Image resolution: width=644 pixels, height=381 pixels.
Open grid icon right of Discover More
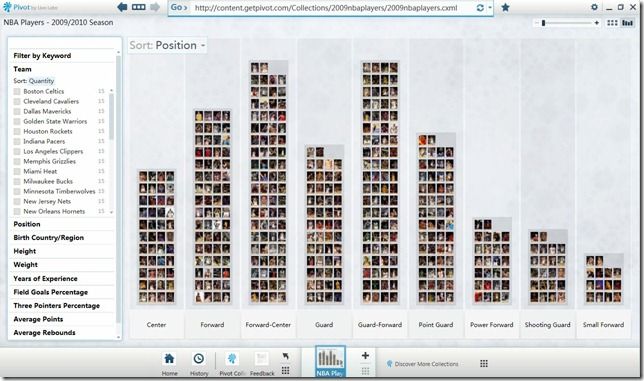tap(484, 363)
